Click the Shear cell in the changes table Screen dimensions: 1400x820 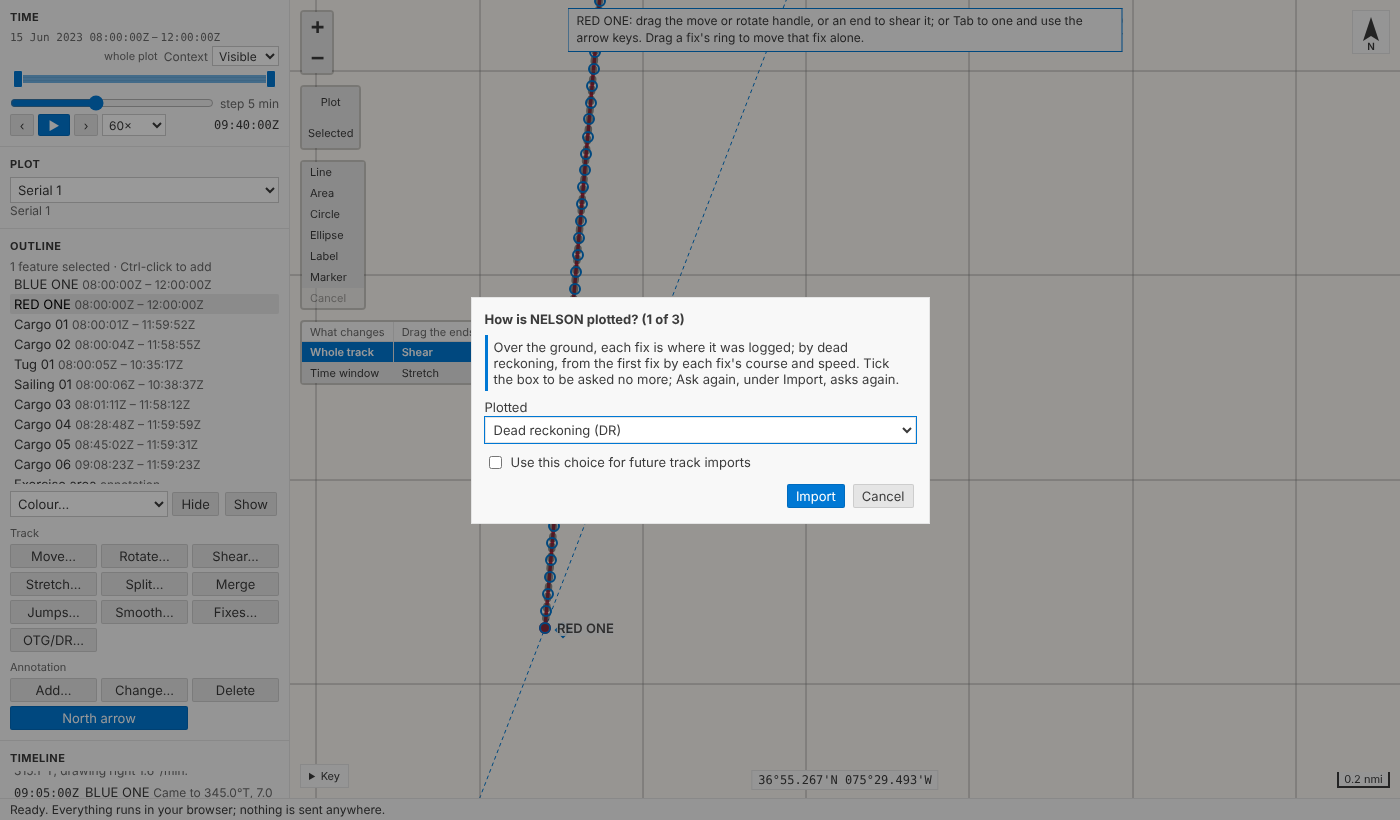click(432, 352)
